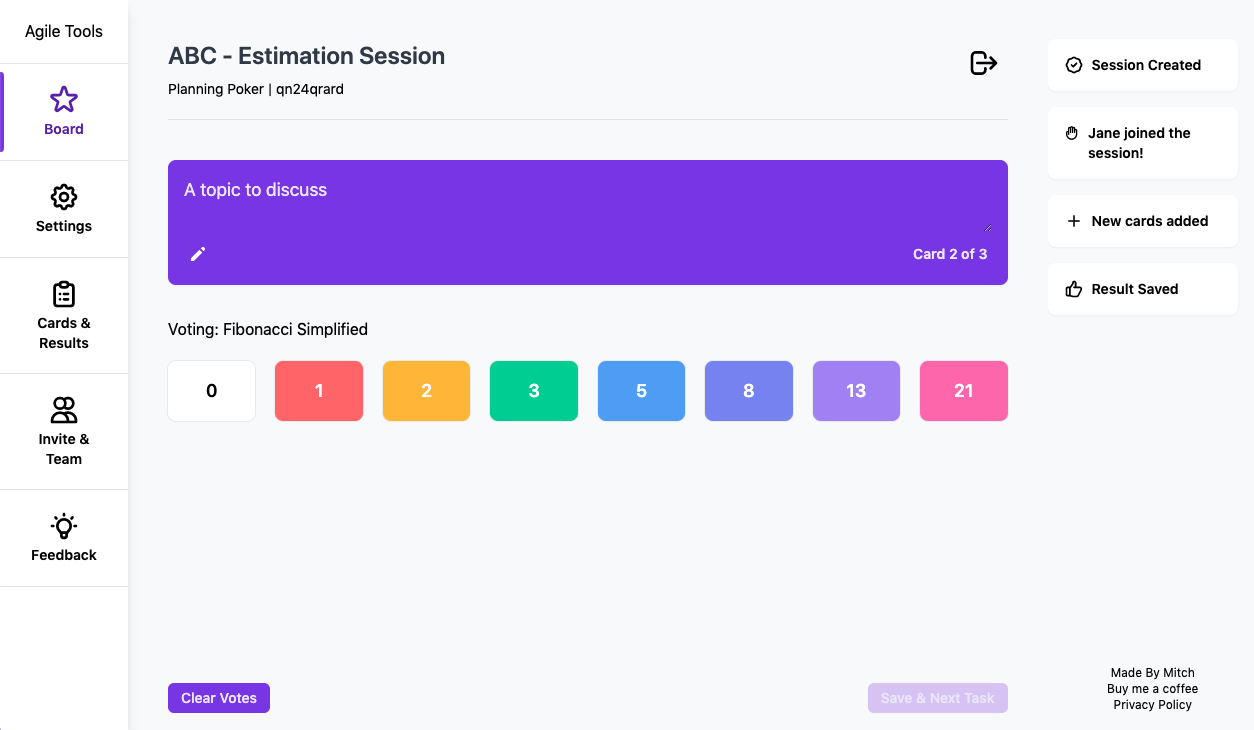The image size is (1254, 730).
Task: Edit the topic using the pencil icon
Action: 197,254
